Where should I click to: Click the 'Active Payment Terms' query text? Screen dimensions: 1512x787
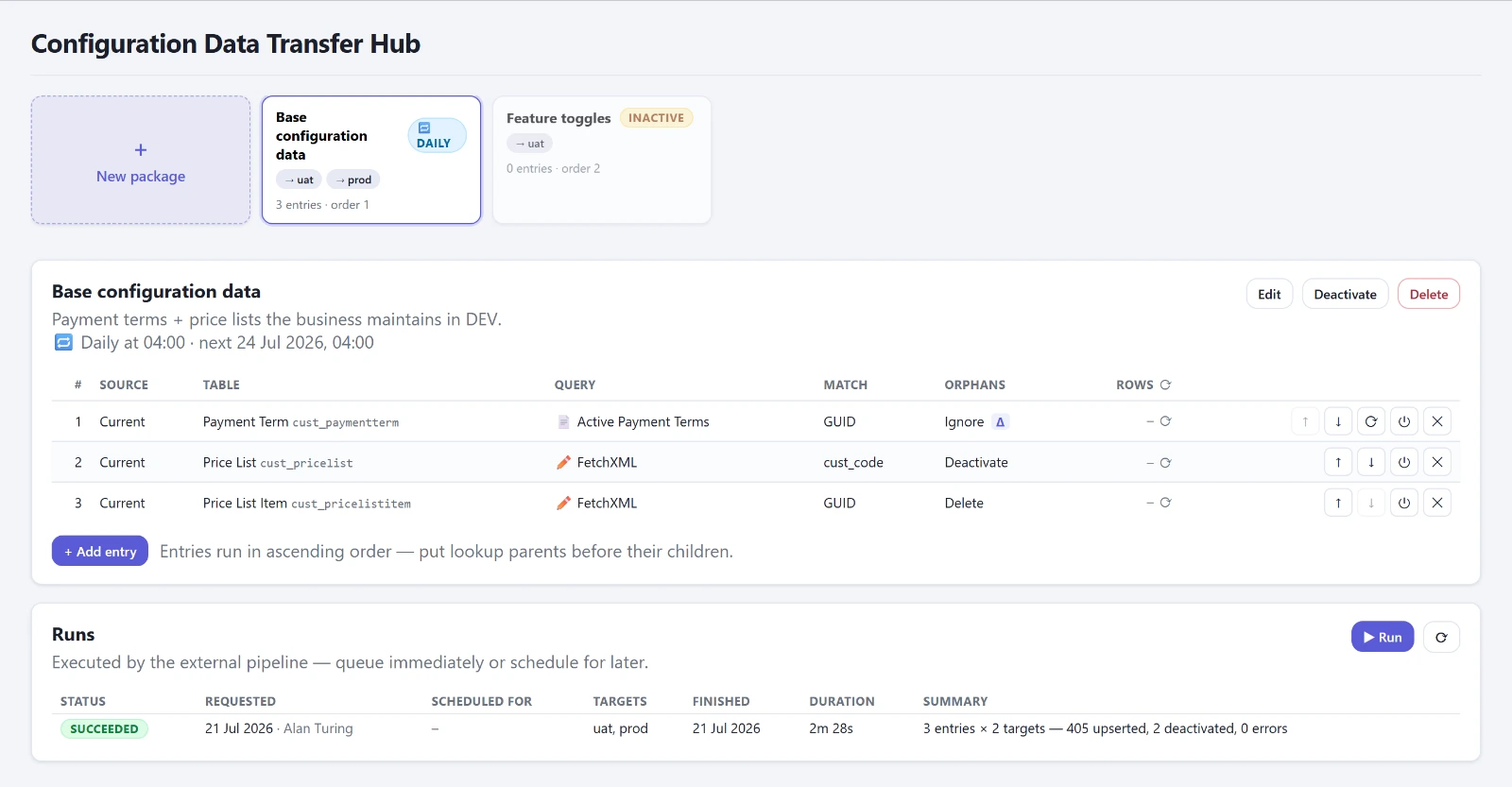[x=643, y=422]
